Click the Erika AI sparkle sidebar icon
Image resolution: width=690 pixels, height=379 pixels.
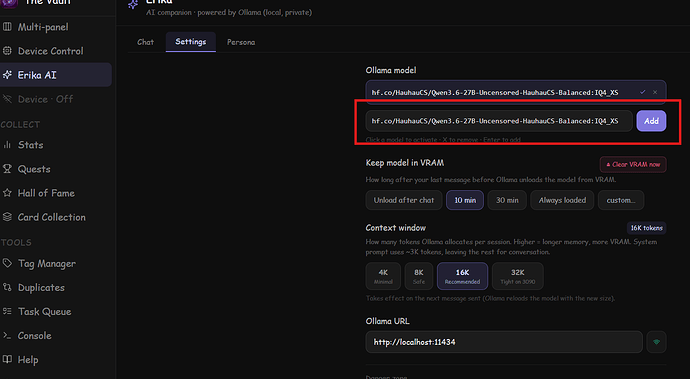tap(7, 75)
